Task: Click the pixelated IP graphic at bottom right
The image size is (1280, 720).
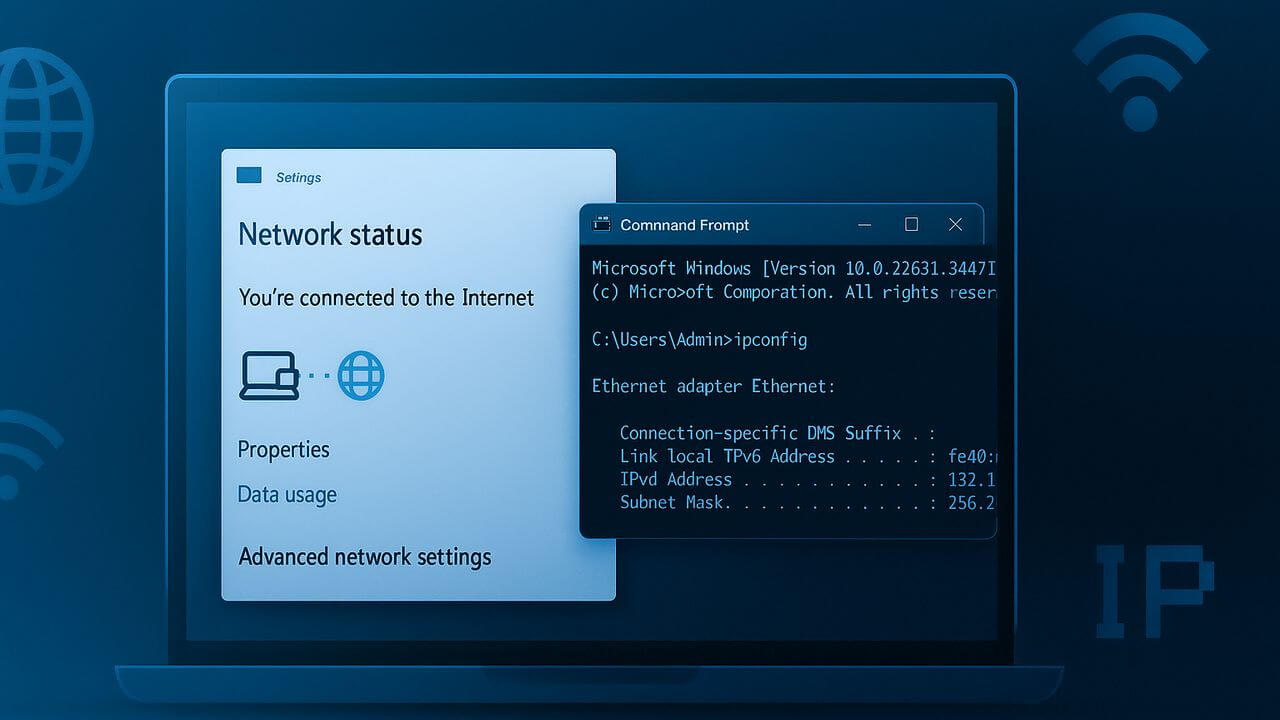Action: pos(1154,591)
